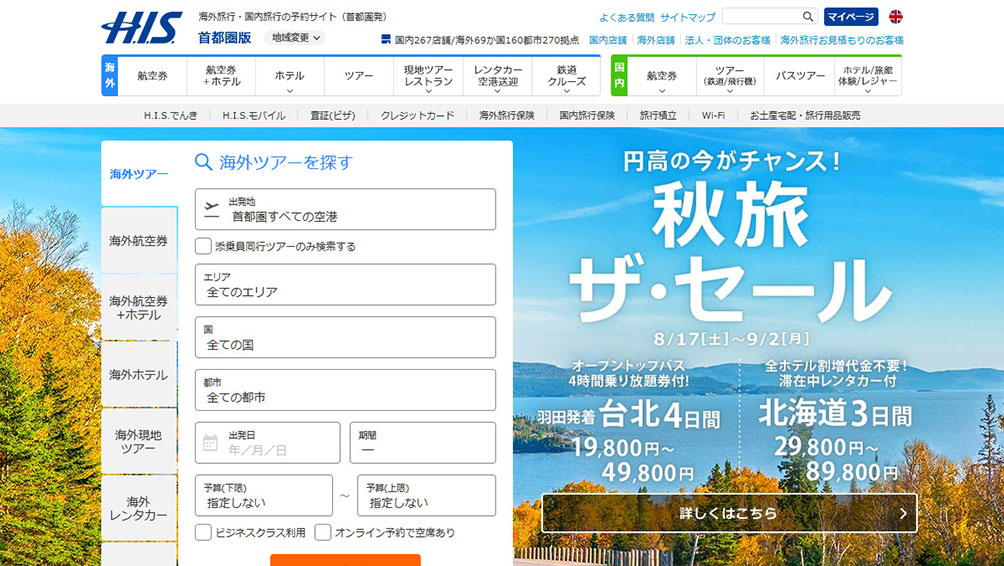Select overseas ツアー menu item
This screenshot has height=566, width=1004.
click(359, 76)
